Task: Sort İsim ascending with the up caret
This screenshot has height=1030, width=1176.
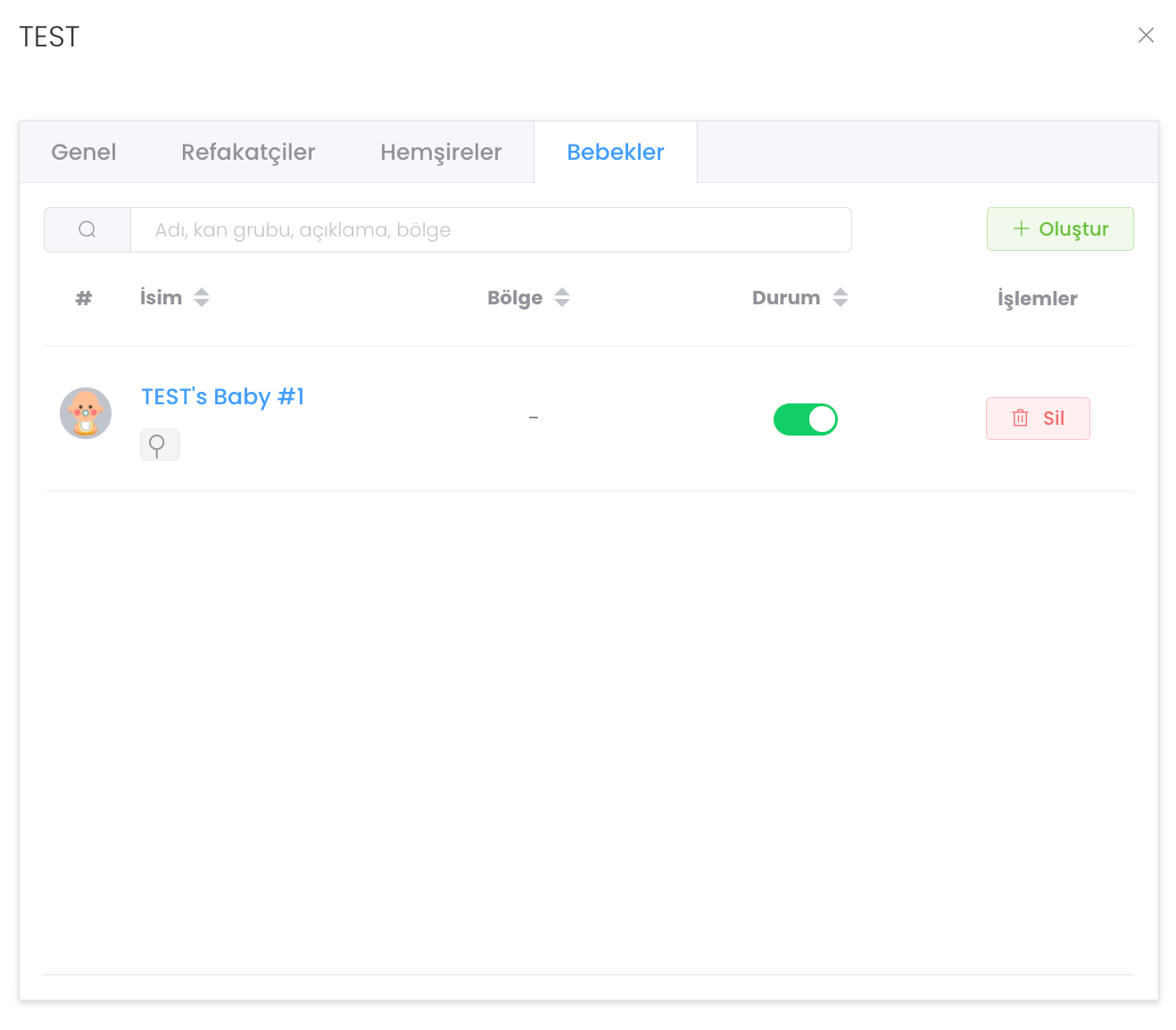Action: 202,292
